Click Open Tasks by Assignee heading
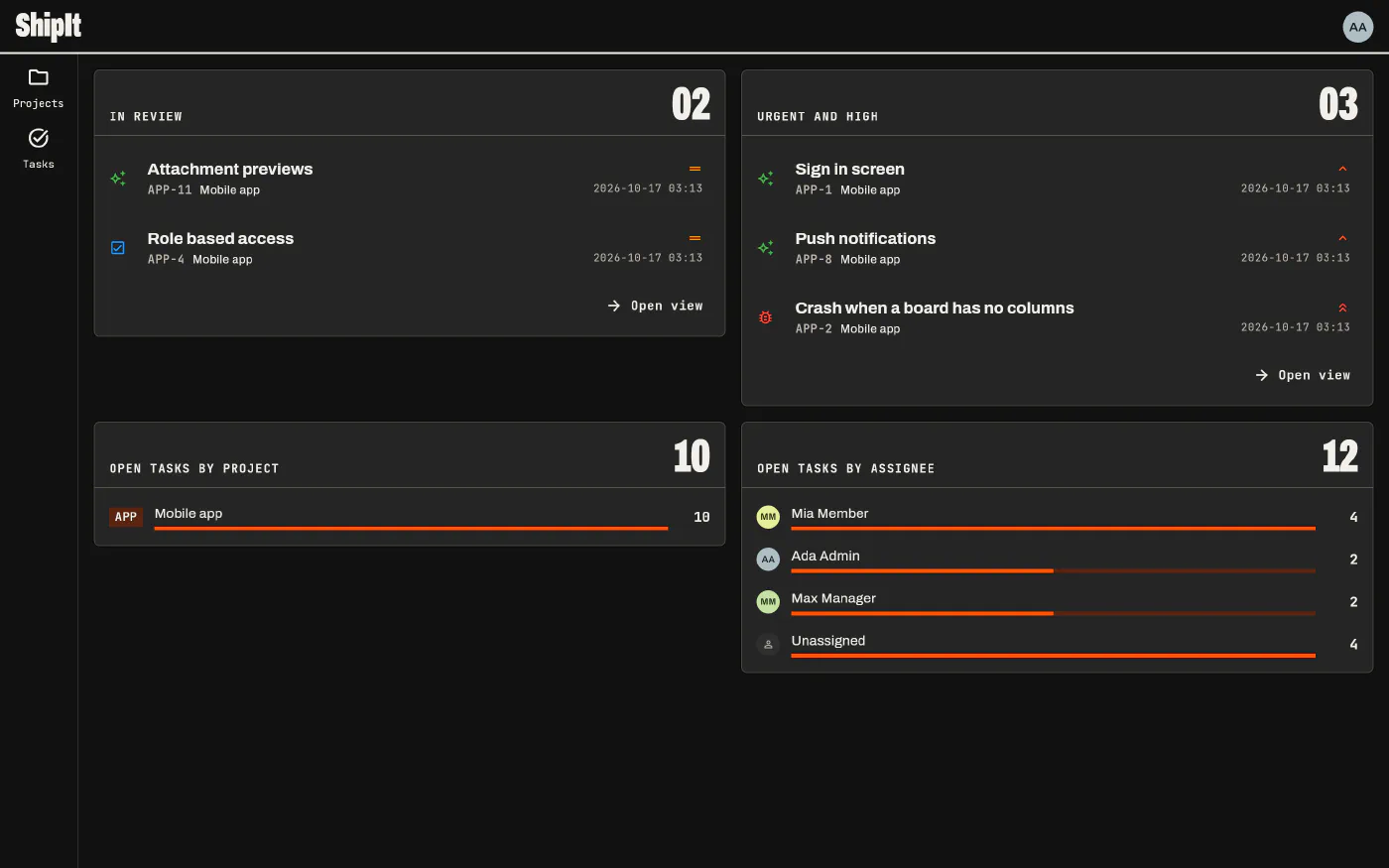The height and width of the screenshot is (868, 1389). [x=845, y=469]
